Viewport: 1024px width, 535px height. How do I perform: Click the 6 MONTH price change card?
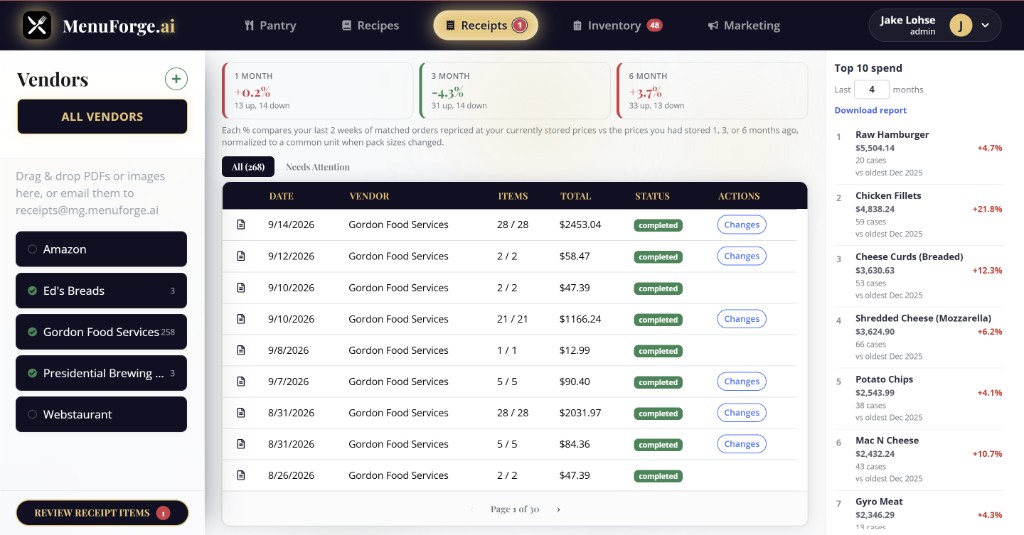712,91
